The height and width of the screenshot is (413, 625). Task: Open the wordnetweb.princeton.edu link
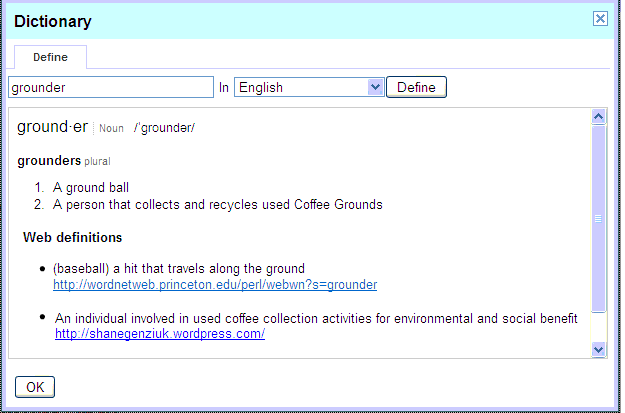(x=215, y=285)
